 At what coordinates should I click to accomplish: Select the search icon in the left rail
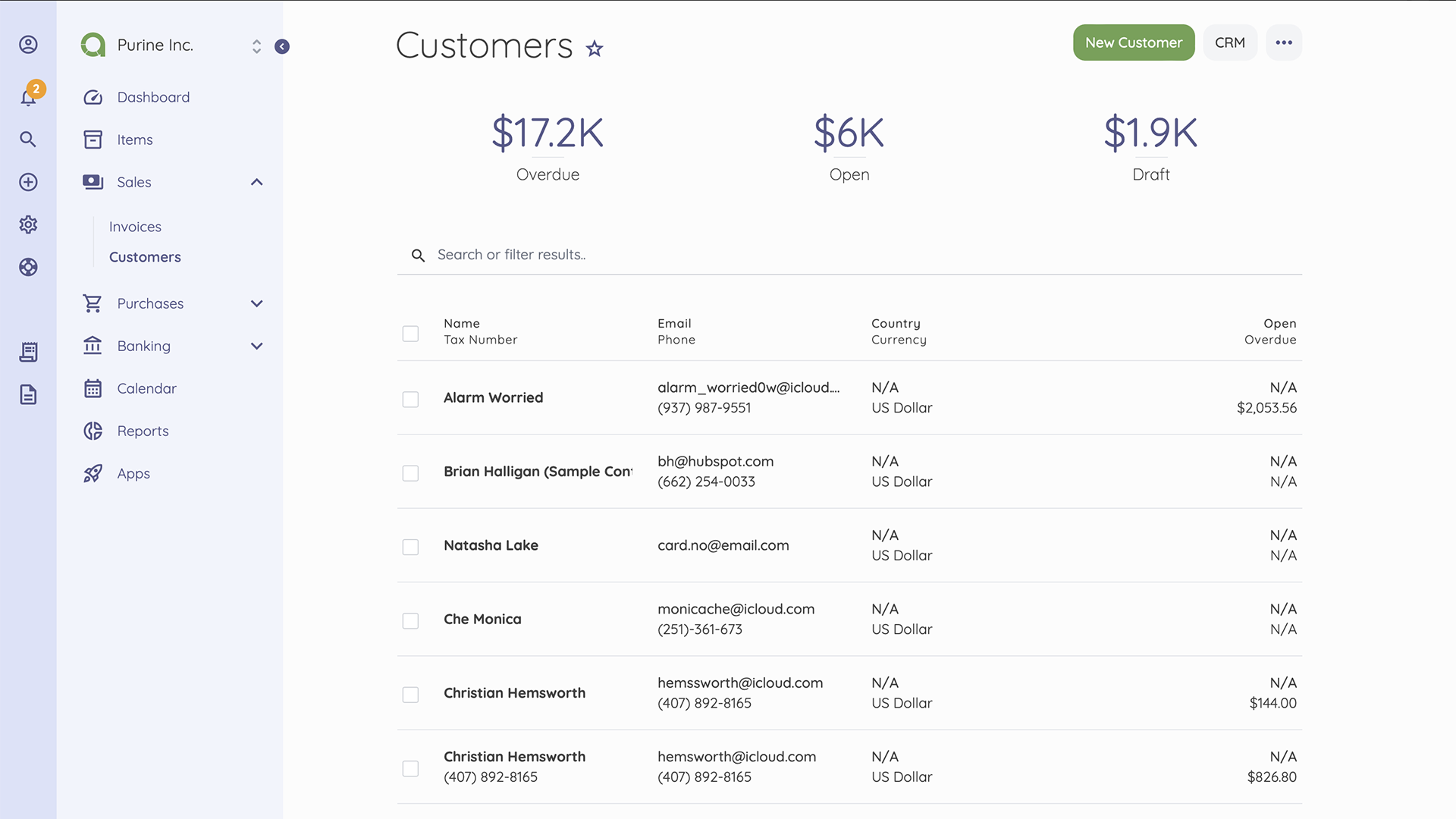[x=28, y=140]
